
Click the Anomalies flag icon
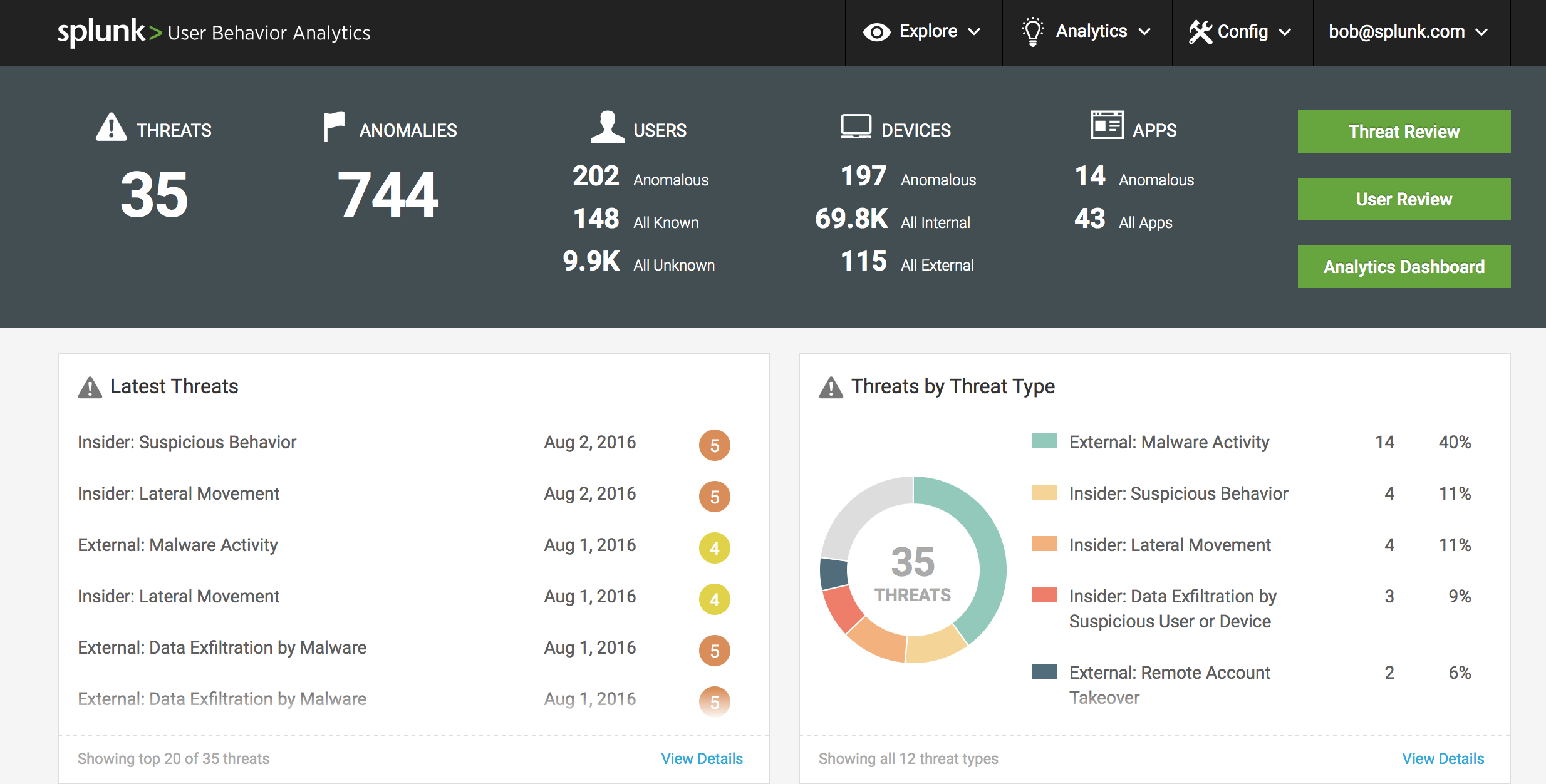tap(334, 126)
